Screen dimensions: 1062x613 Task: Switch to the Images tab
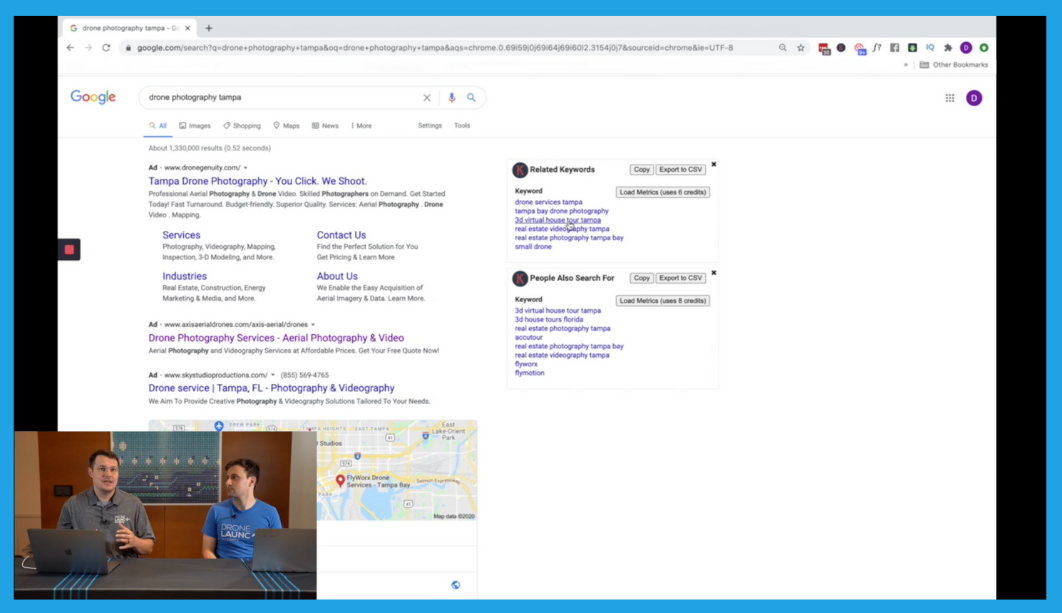[195, 126]
